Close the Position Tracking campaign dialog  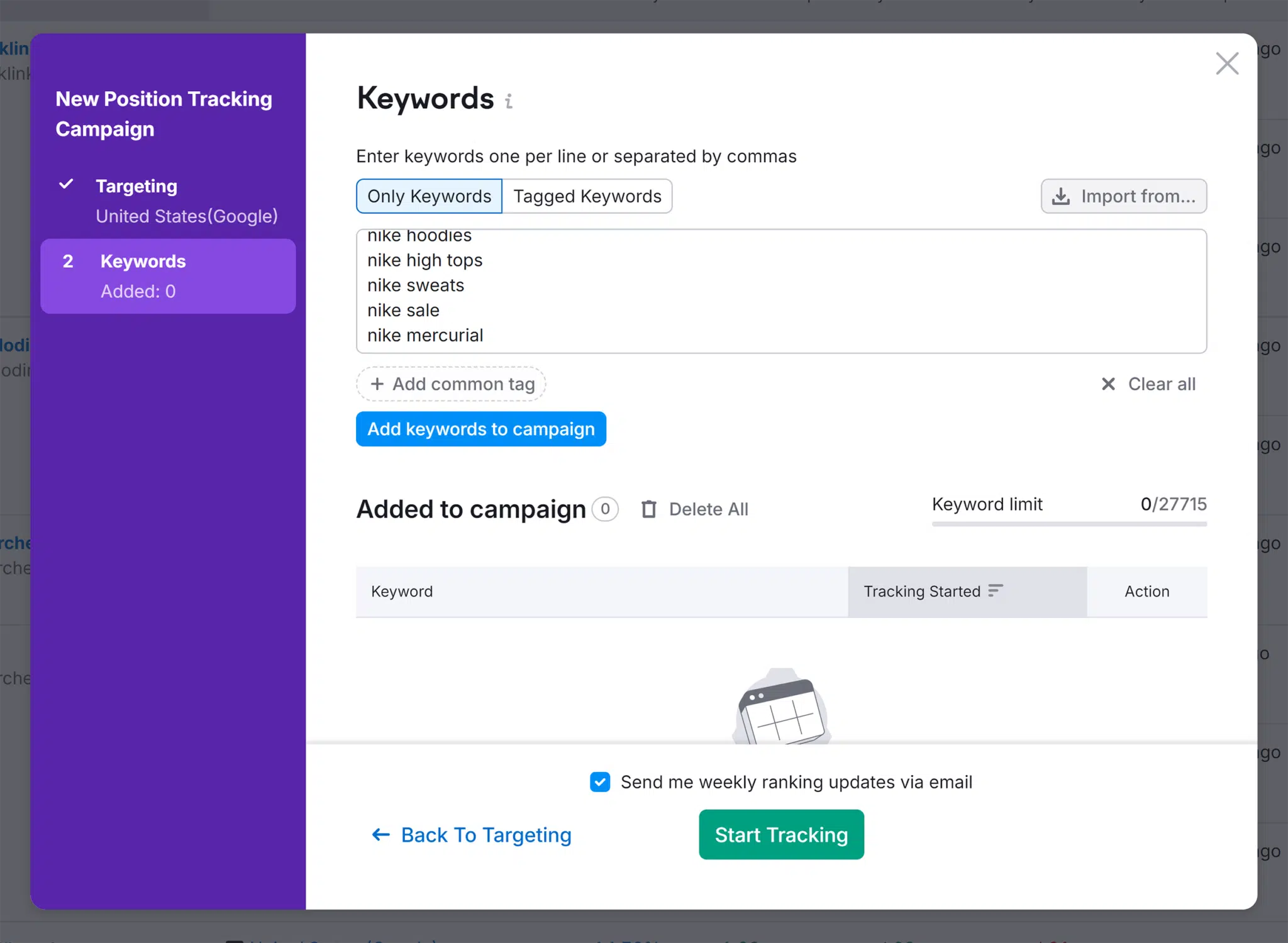click(x=1227, y=63)
